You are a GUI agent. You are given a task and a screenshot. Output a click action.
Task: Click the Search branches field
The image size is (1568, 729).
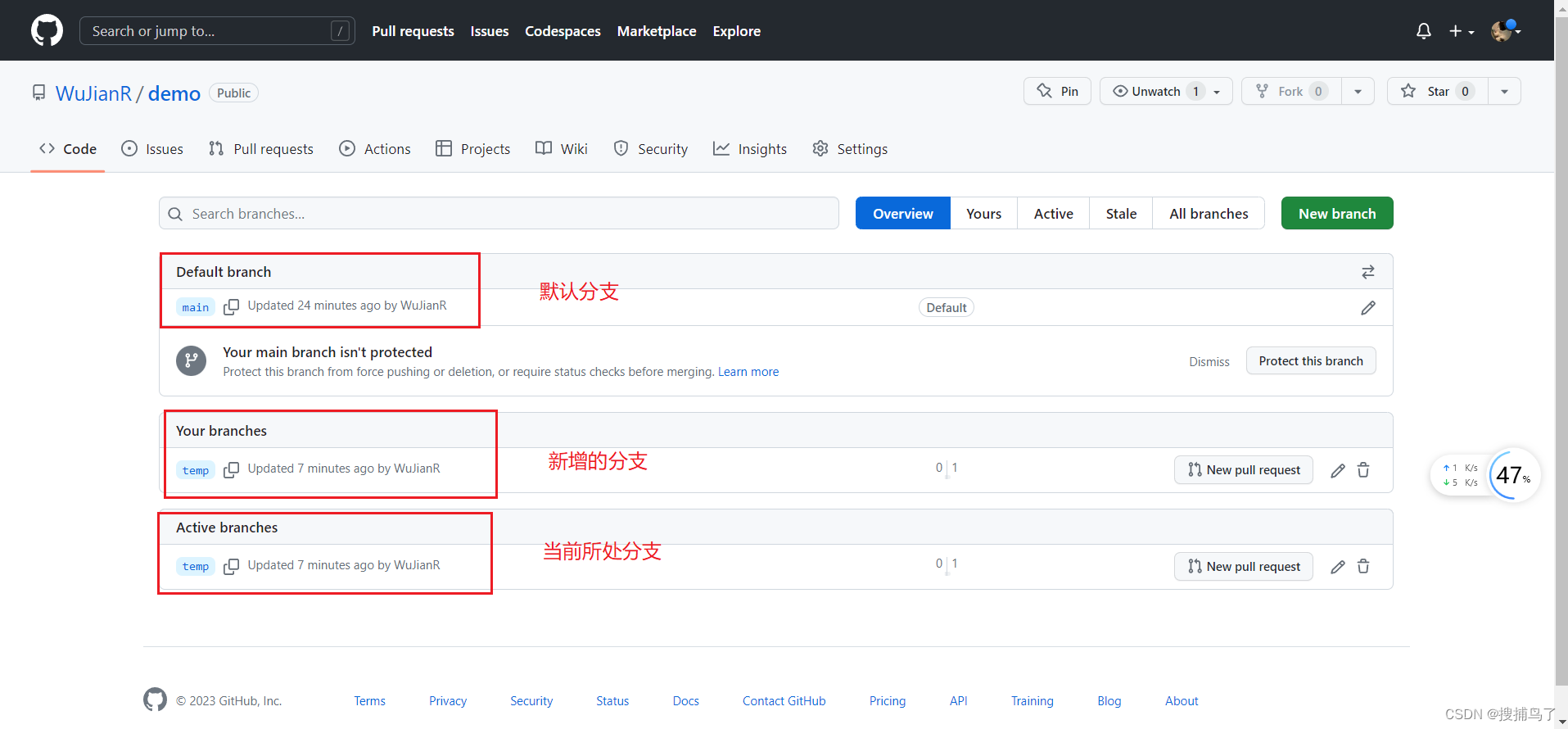[499, 213]
